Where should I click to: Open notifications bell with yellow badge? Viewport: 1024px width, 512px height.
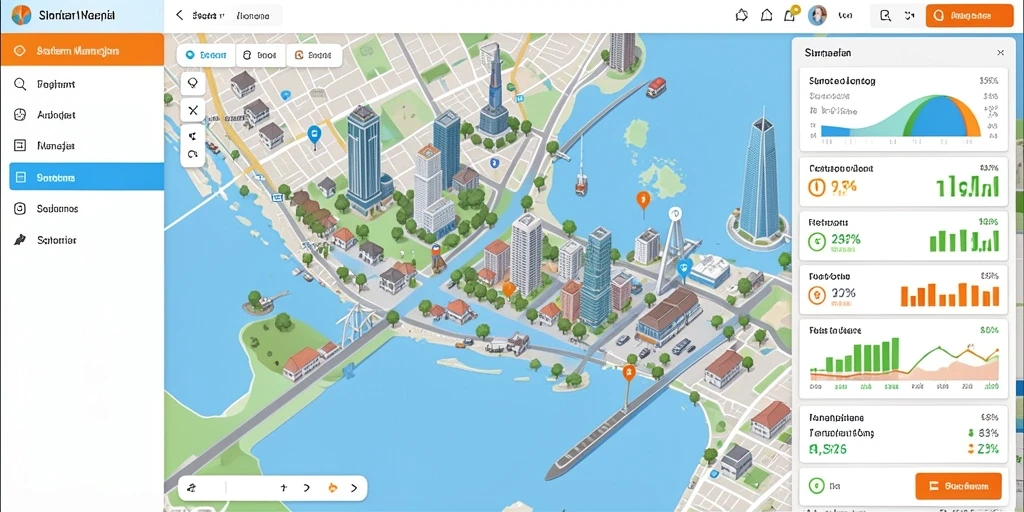point(790,14)
